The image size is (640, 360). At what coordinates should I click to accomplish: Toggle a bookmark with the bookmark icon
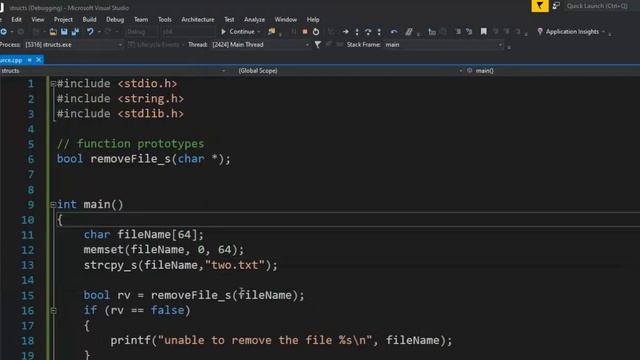[x=484, y=31]
